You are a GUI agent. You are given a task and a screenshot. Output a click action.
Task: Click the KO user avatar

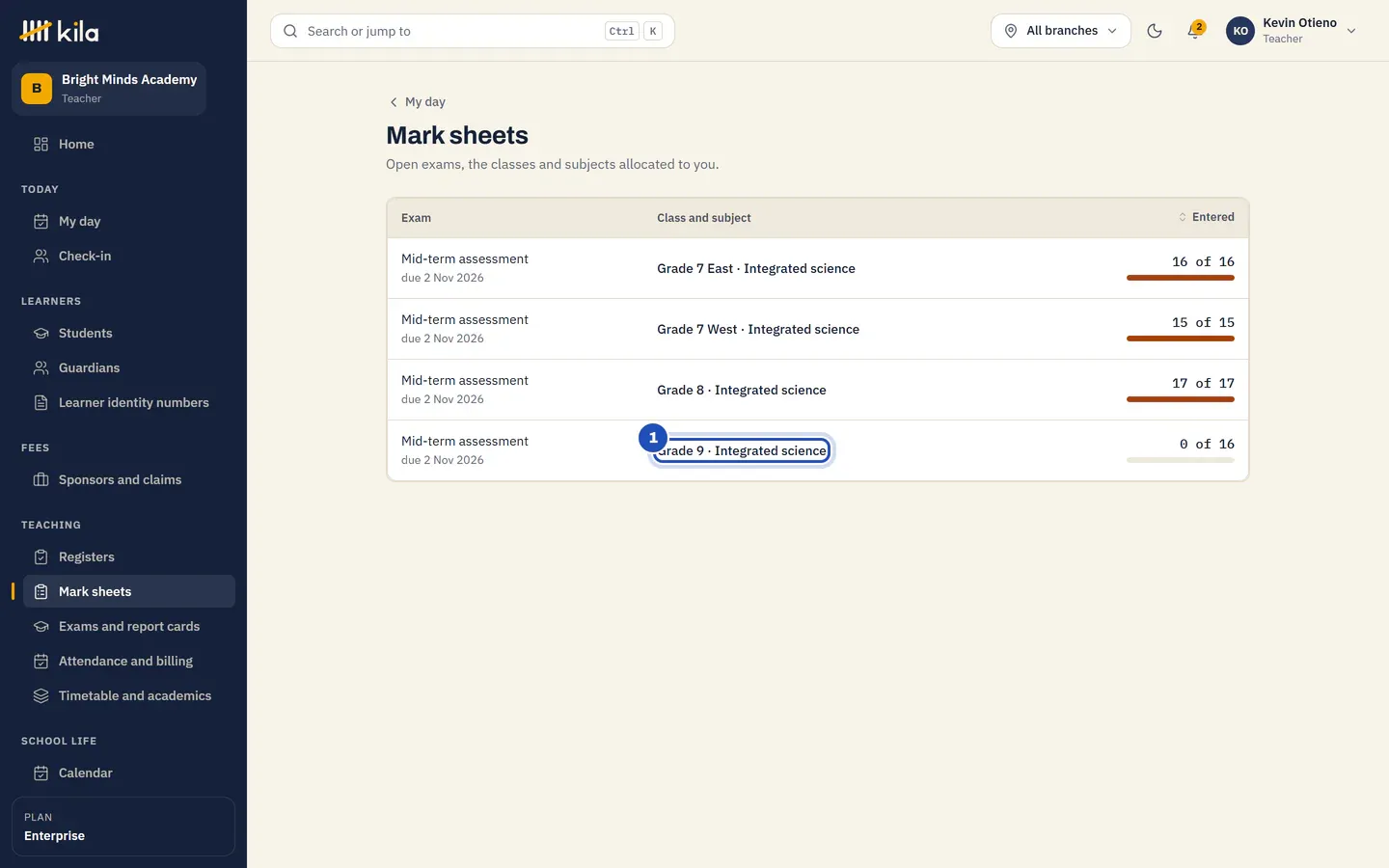click(1240, 31)
